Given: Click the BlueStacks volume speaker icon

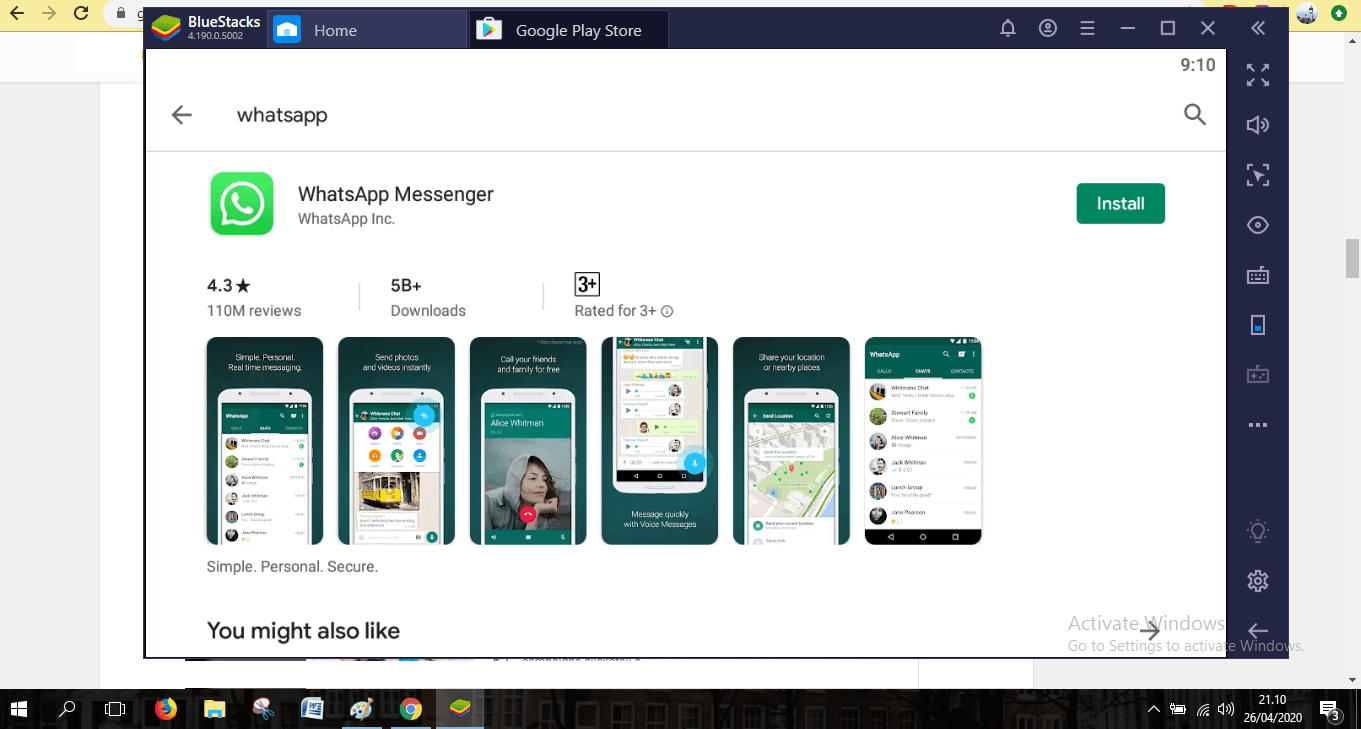Looking at the screenshot, I should [x=1258, y=125].
